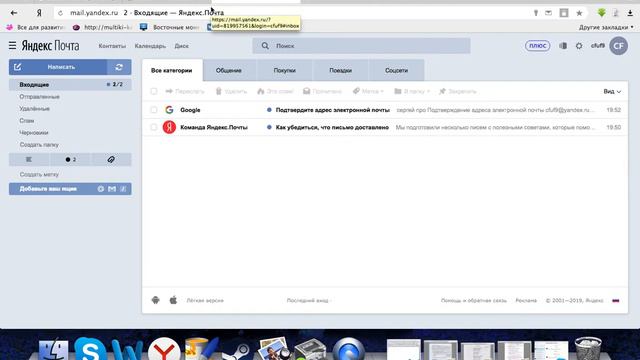Screen dimensions: 640x360
Task: Expand Другие закладки bookmarks menu
Action: (x=606, y=27)
